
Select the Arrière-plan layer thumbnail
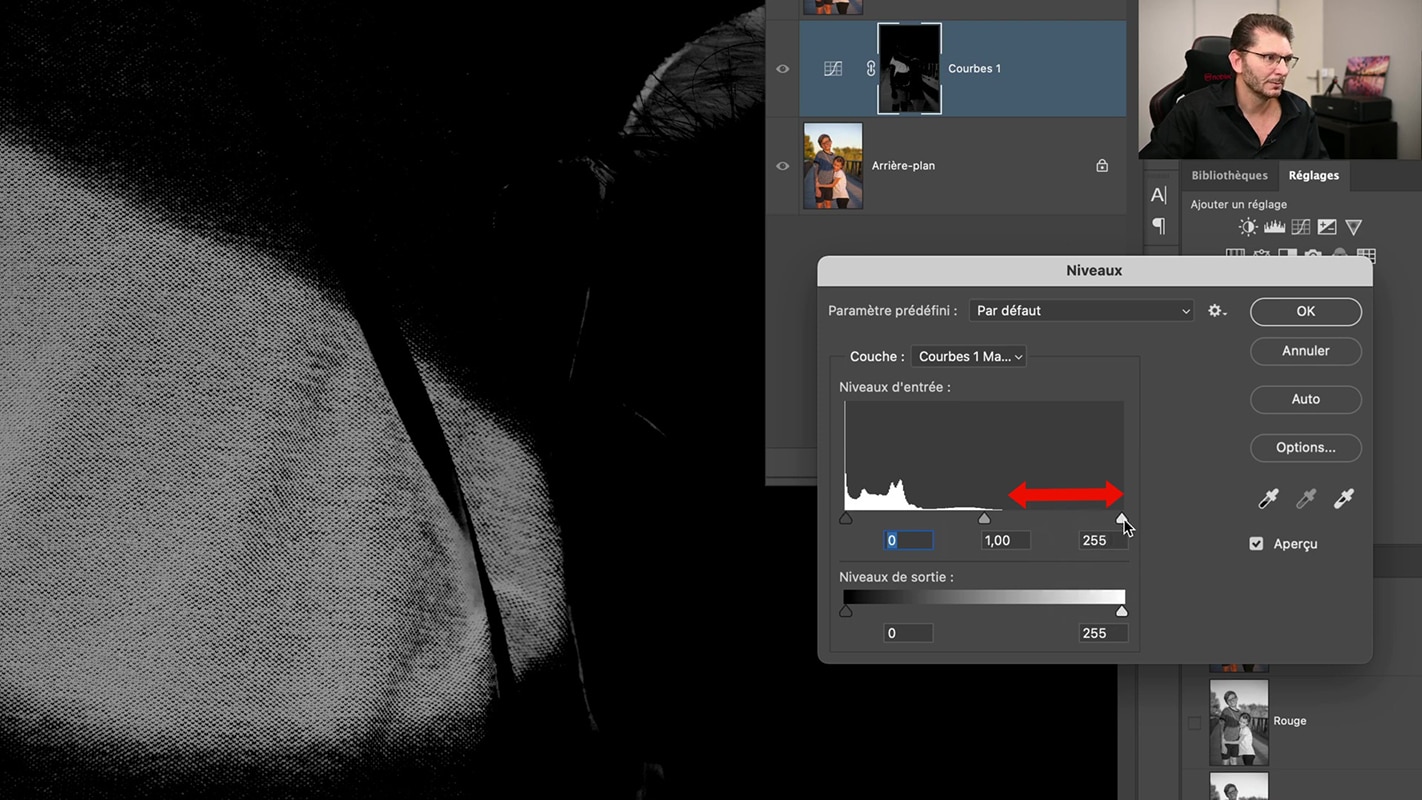point(833,166)
